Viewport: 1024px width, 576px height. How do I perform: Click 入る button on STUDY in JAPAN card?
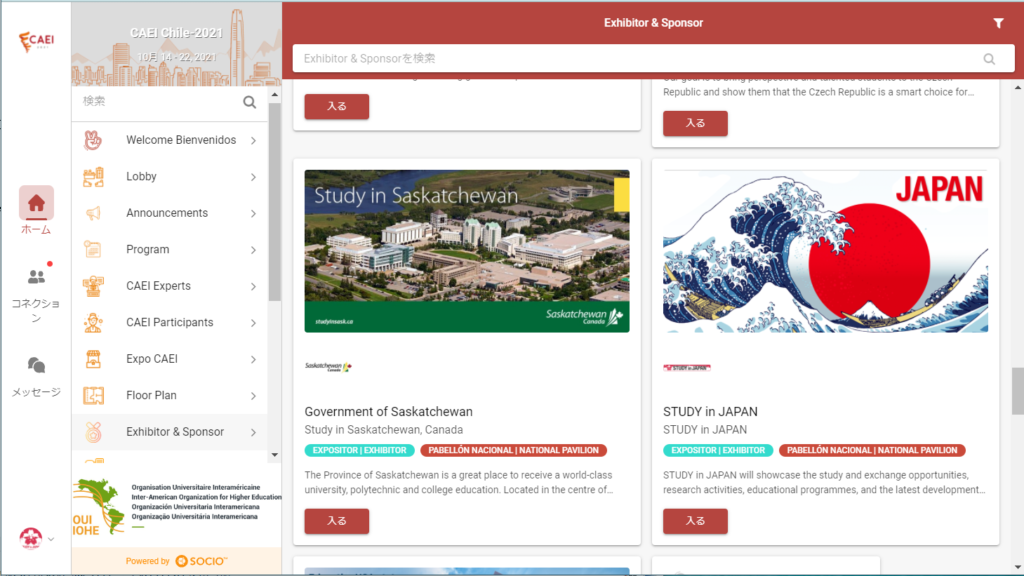click(695, 521)
